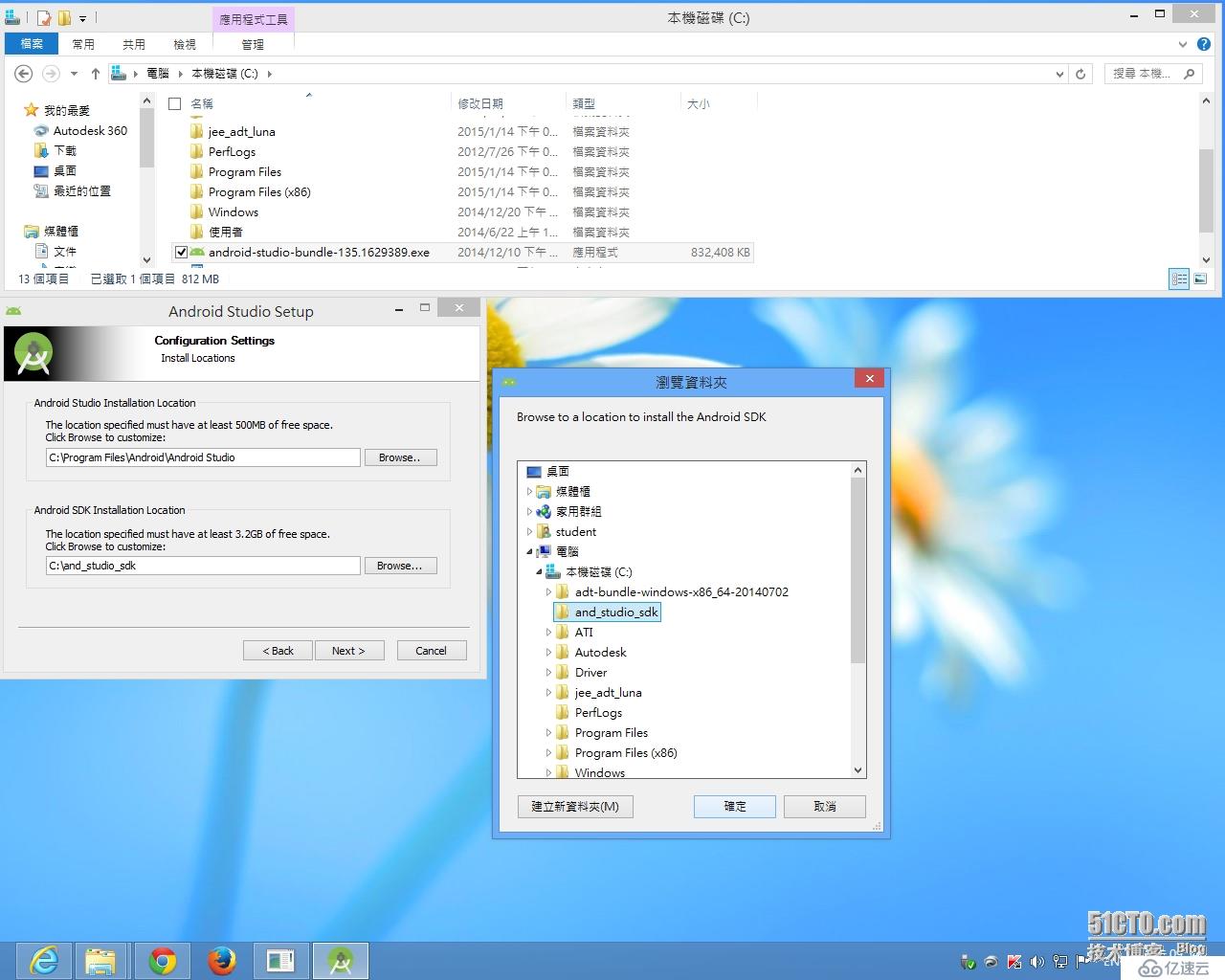
Task: Click the Android SDK path field
Action: pos(203,566)
